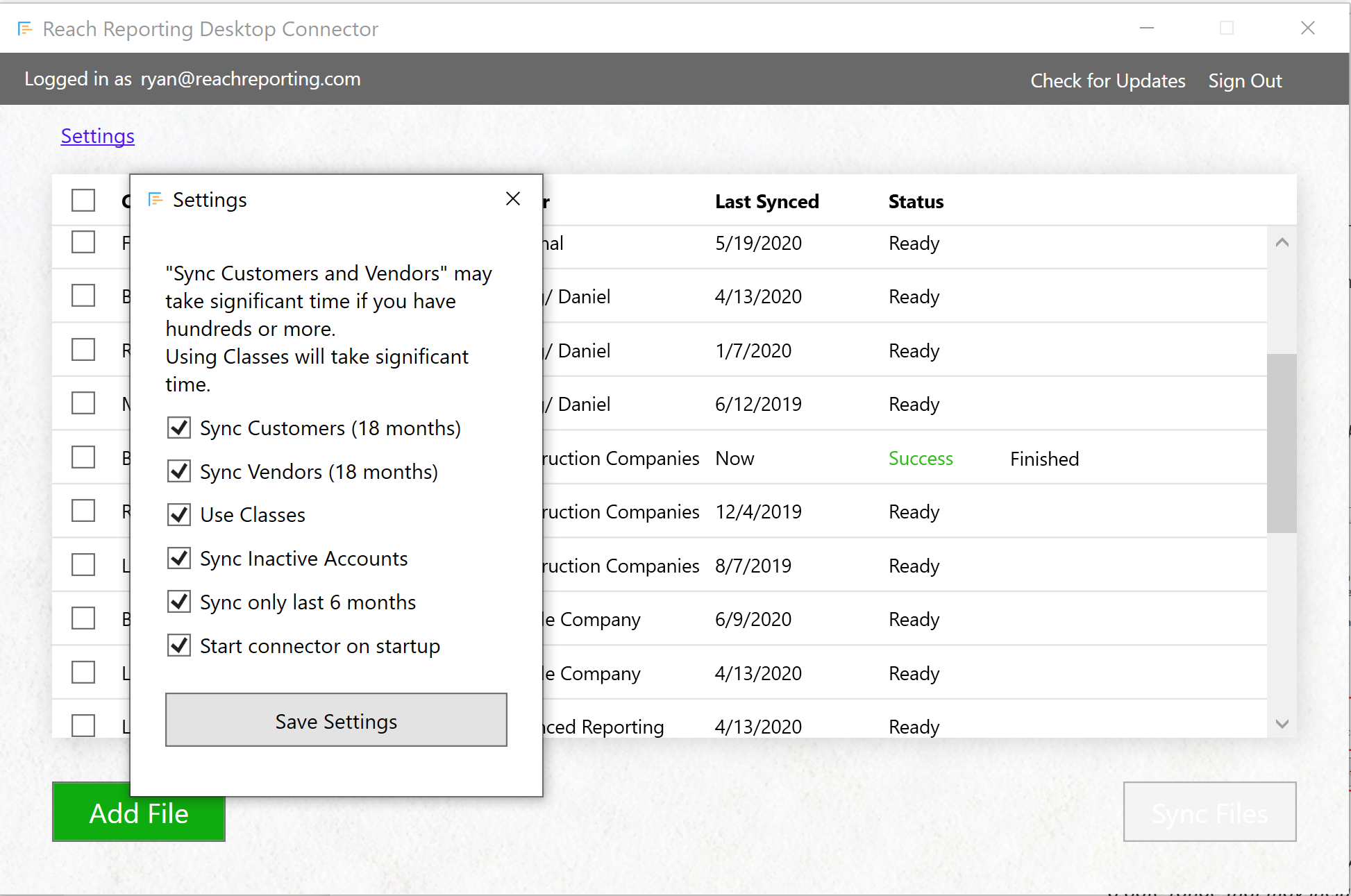Image resolution: width=1351 pixels, height=896 pixels.
Task: Select the checkbox for the Success row
Action: tap(83, 457)
